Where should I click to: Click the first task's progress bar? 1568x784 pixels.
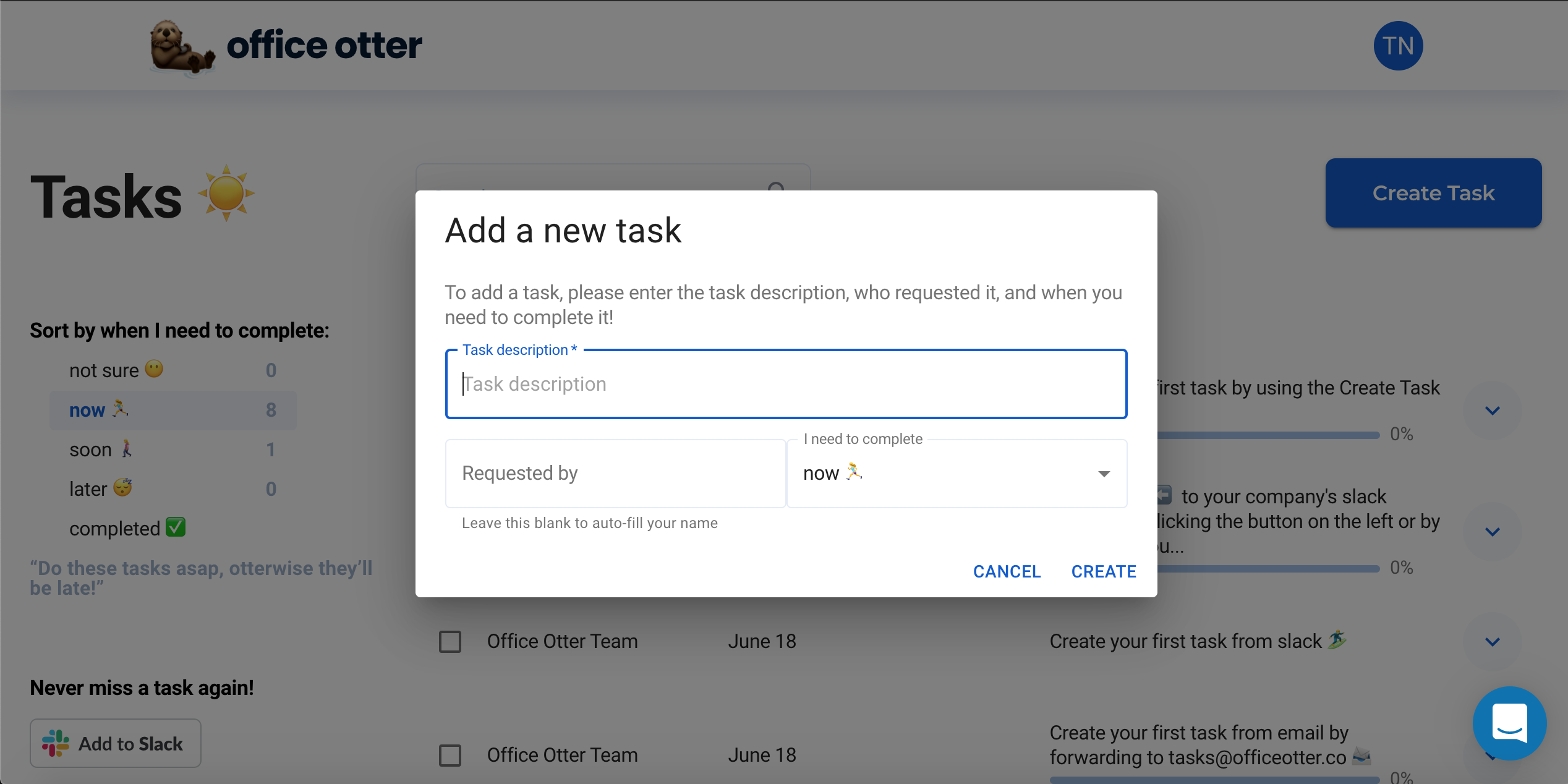pyautogui.click(x=1268, y=435)
